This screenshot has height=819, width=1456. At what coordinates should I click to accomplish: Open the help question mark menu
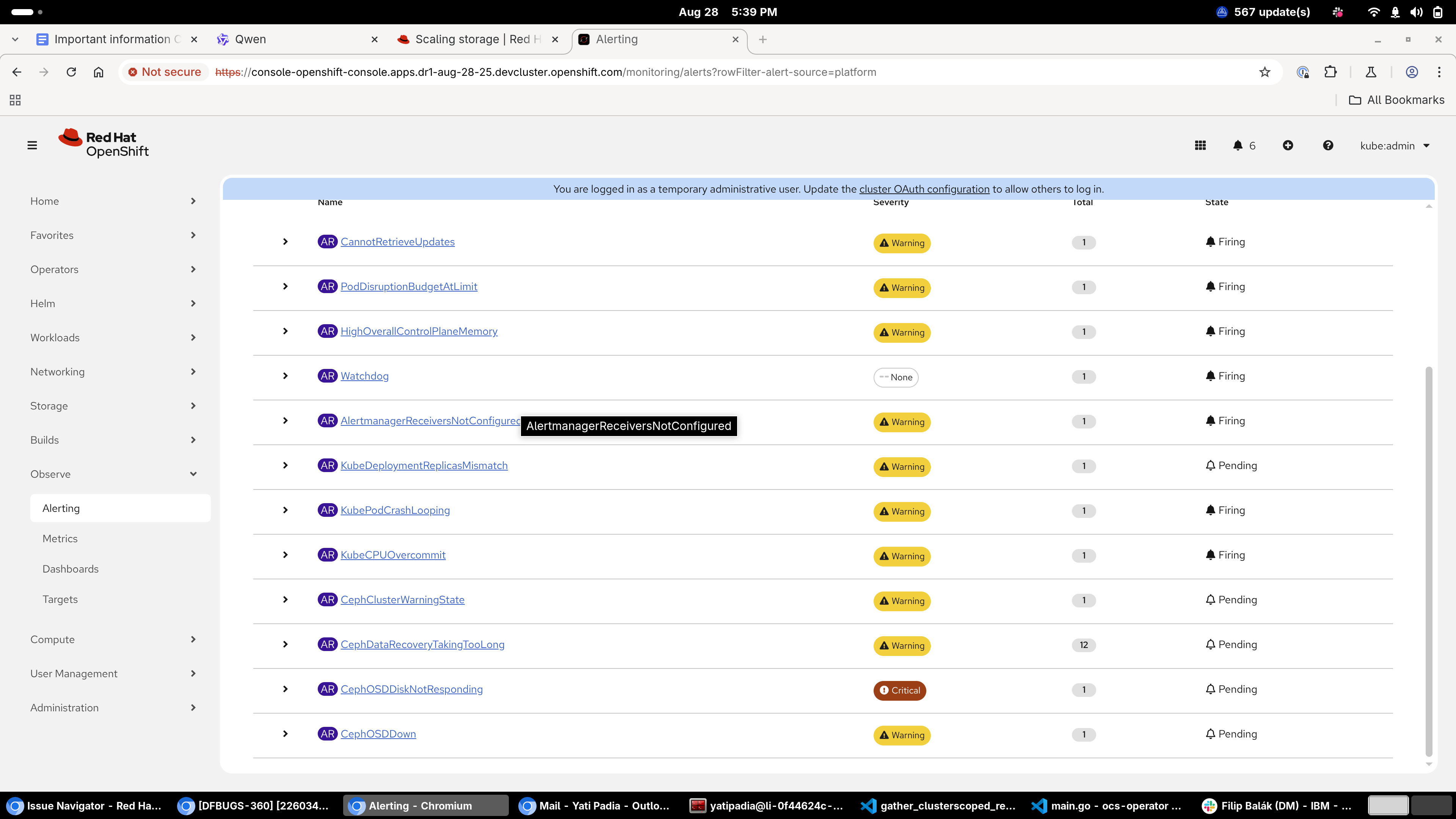pyautogui.click(x=1328, y=145)
